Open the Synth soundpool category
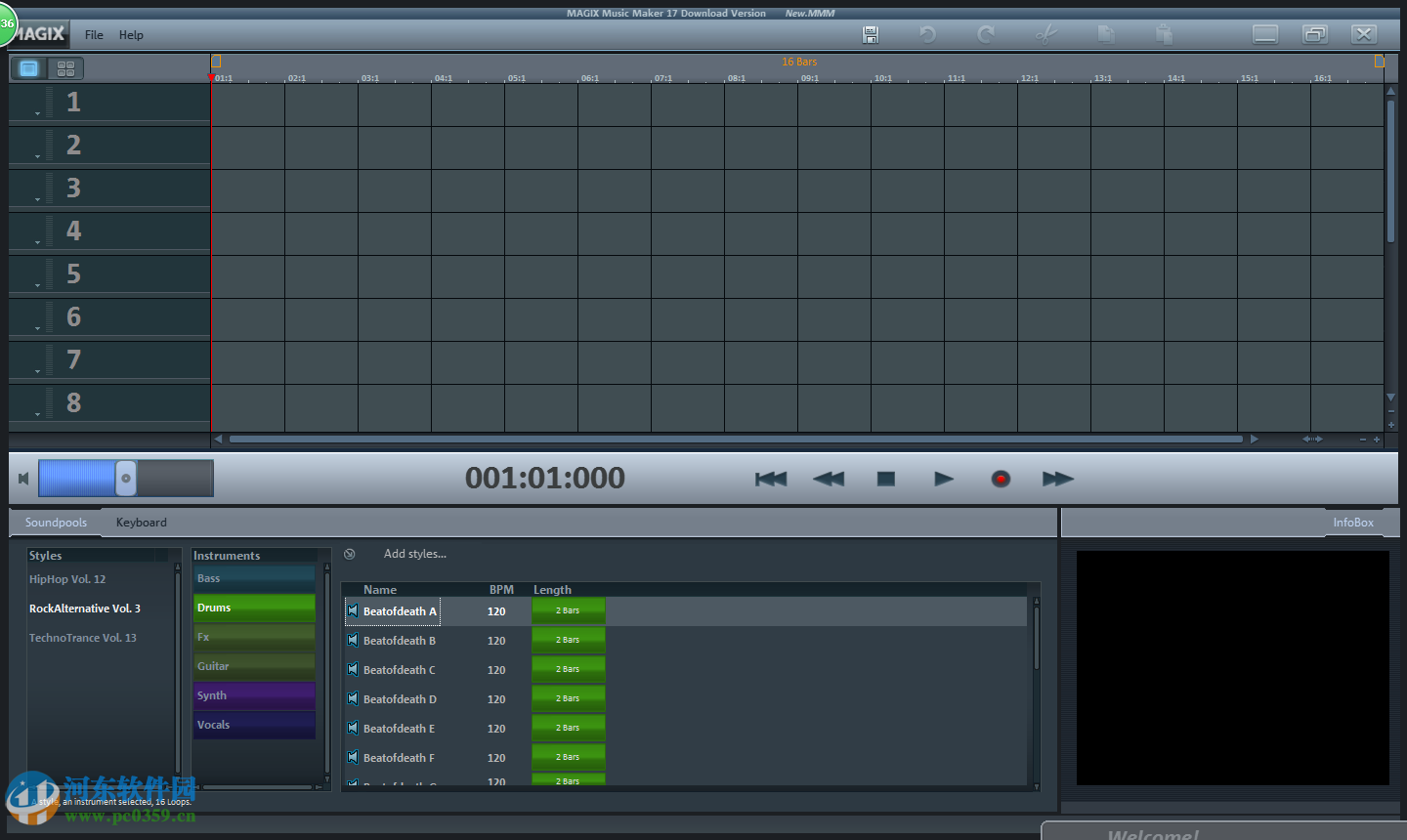This screenshot has width=1407, height=840. 254,694
